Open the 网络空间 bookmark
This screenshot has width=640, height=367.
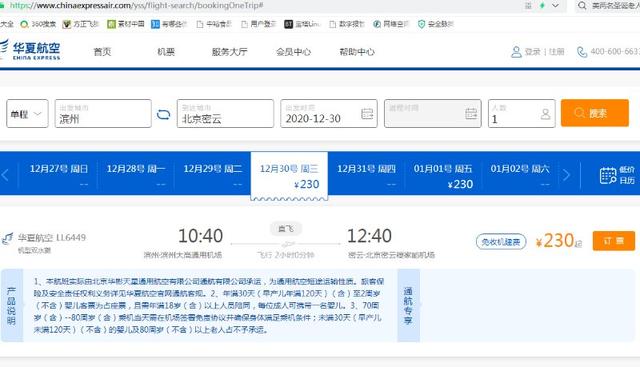(391, 24)
